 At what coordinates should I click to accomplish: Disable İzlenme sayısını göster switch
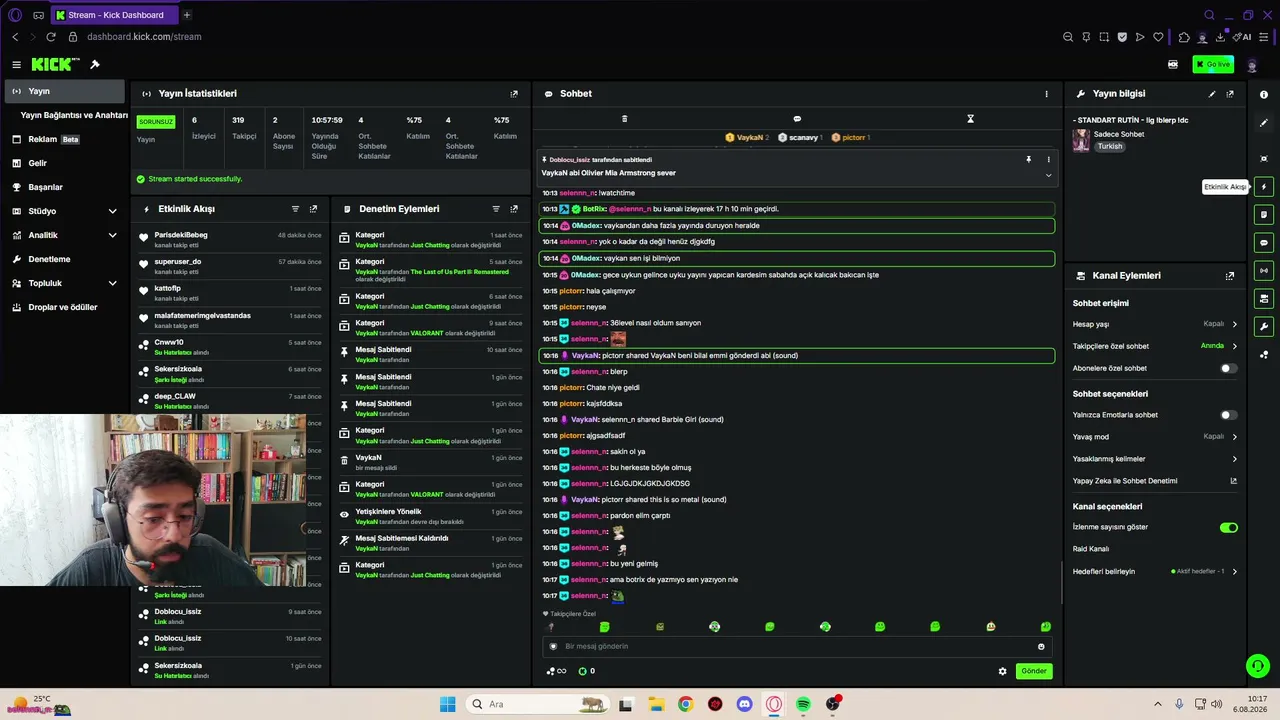point(1228,527)
